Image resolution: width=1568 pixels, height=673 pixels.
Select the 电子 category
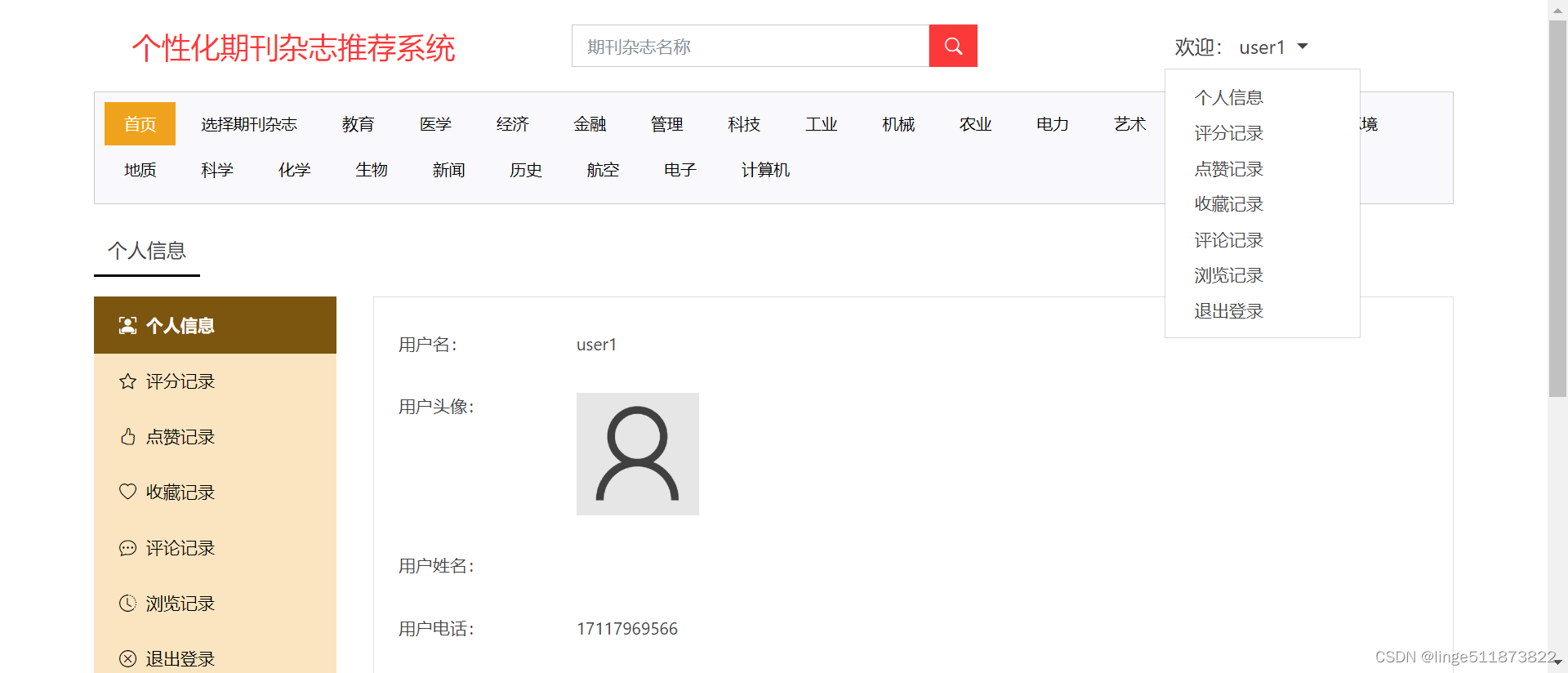[680, 170]
